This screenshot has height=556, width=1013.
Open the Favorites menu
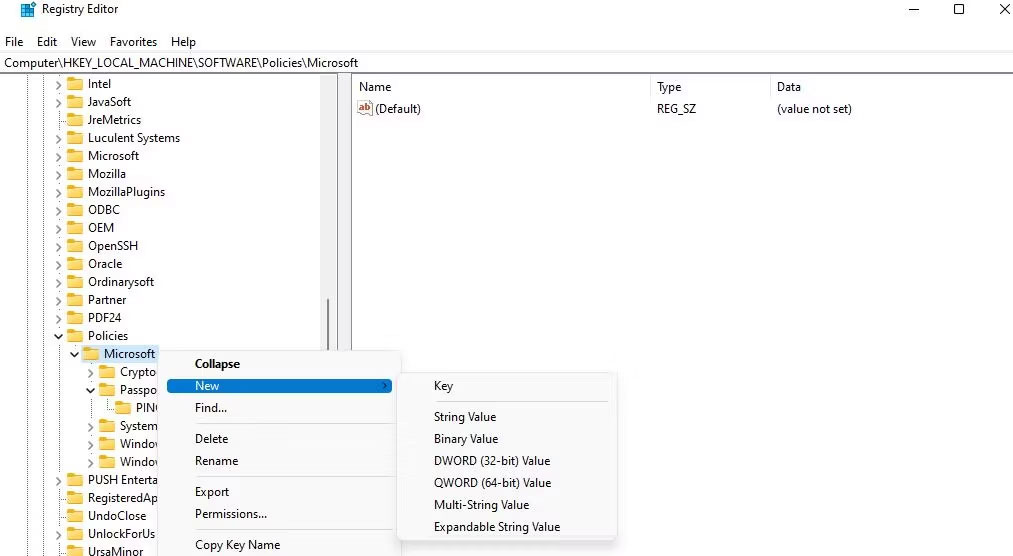click(133, 42)
